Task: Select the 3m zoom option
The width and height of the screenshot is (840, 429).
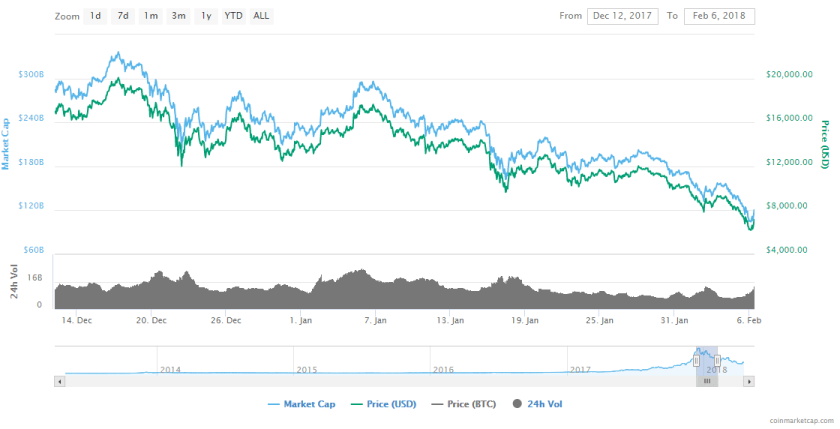Action: [x=178, y=16]
